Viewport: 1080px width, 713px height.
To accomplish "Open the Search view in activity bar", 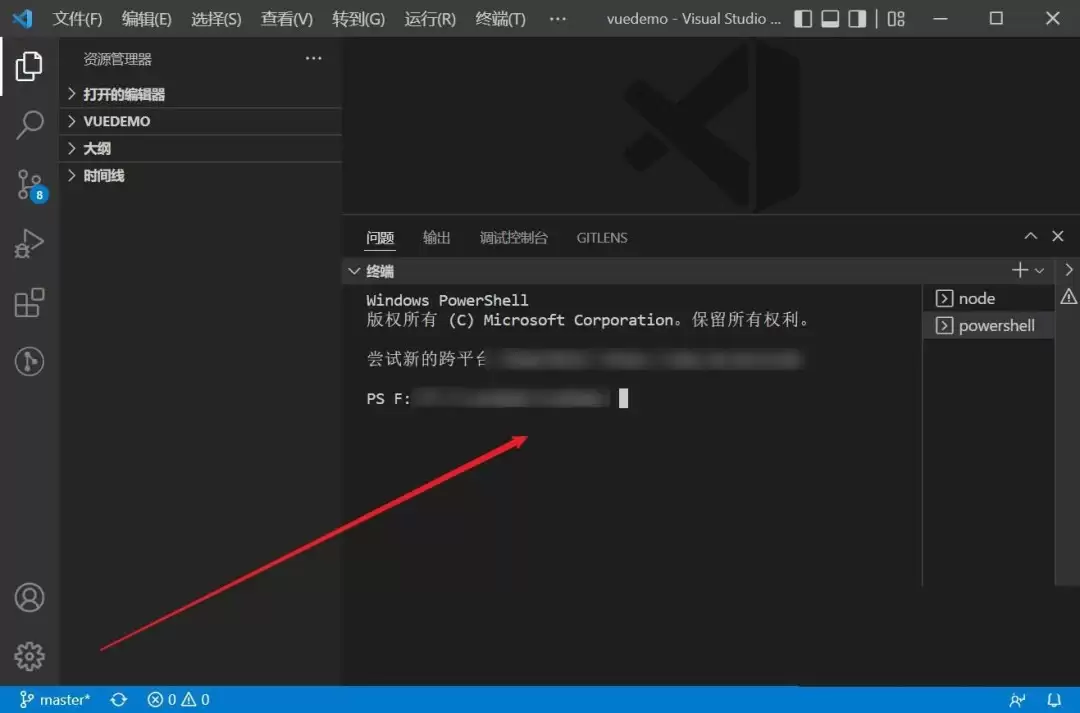I will (29, 125).
